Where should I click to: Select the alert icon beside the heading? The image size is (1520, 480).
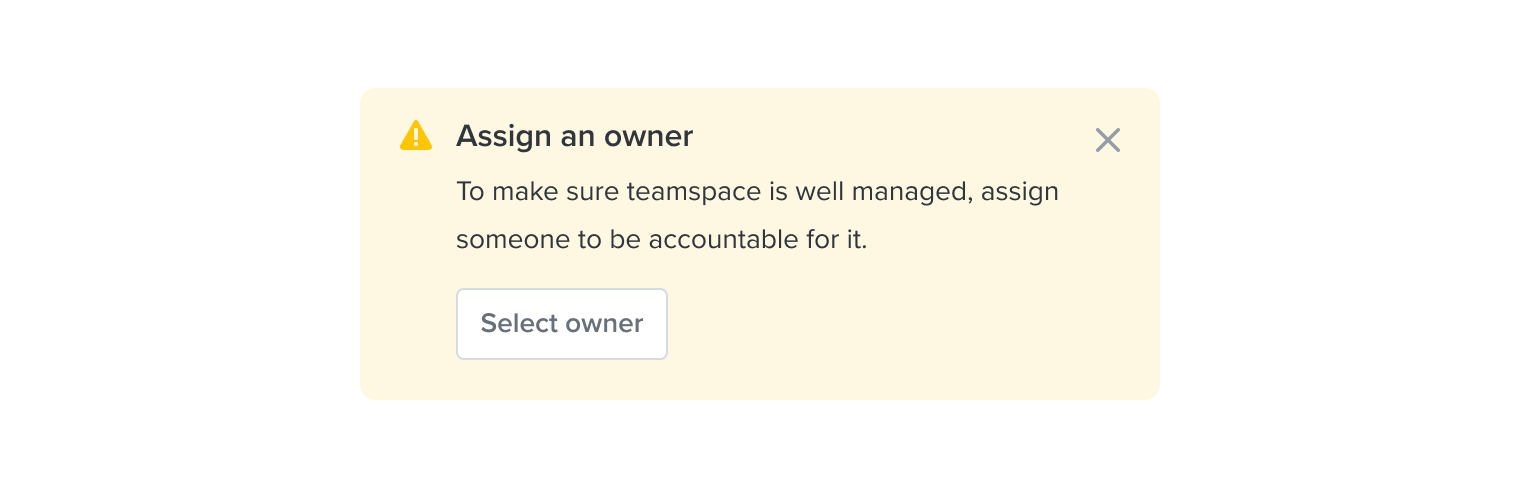tap(416, 136)
